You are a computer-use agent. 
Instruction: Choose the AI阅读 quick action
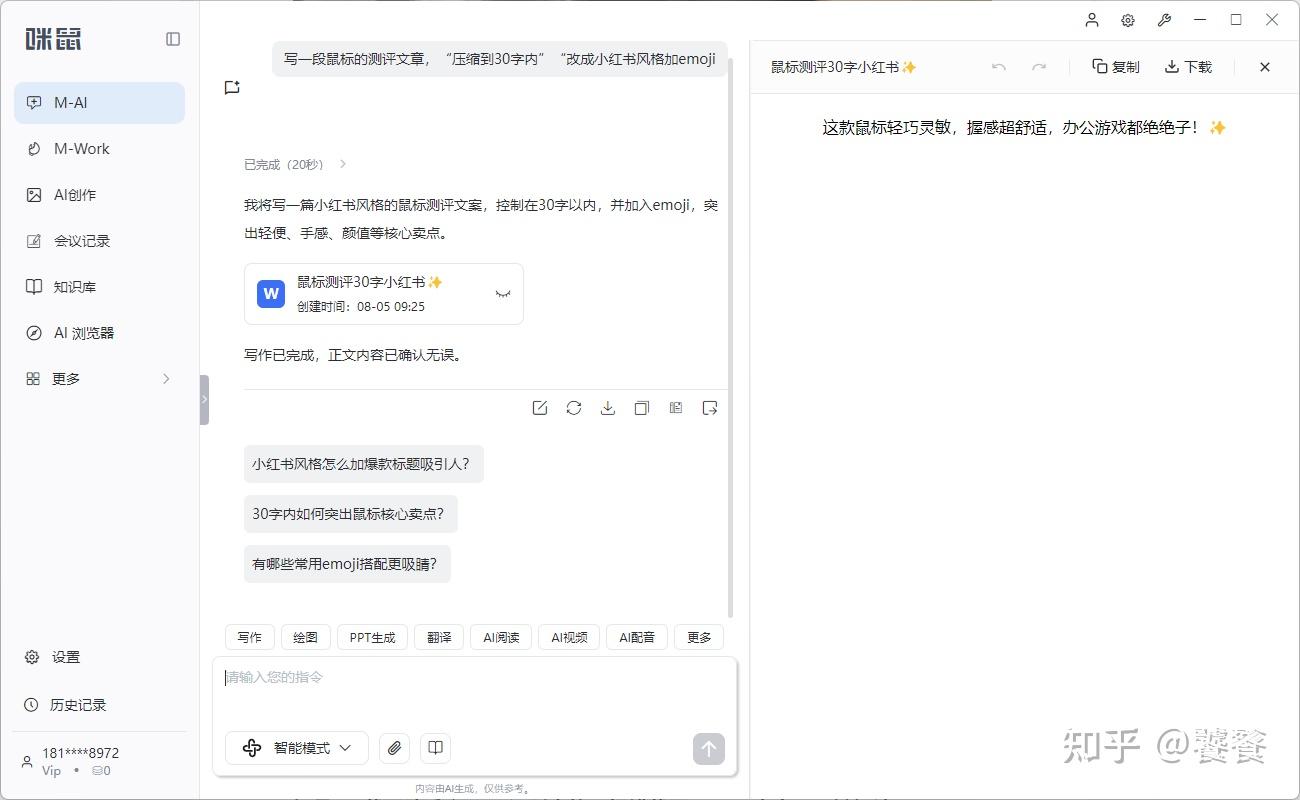click(x=501, y=637)
